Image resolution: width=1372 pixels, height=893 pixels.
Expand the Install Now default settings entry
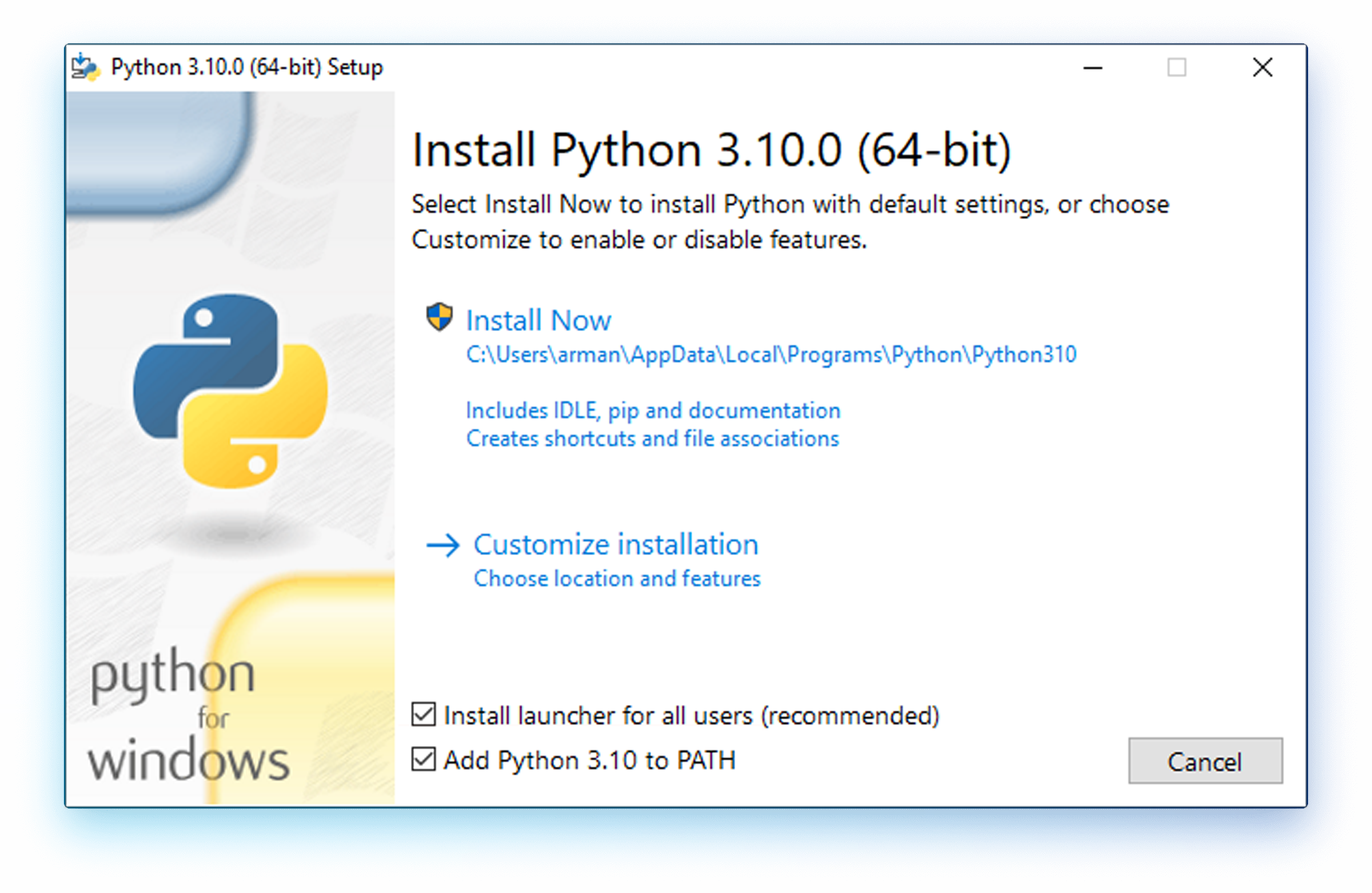click(538, 321)
